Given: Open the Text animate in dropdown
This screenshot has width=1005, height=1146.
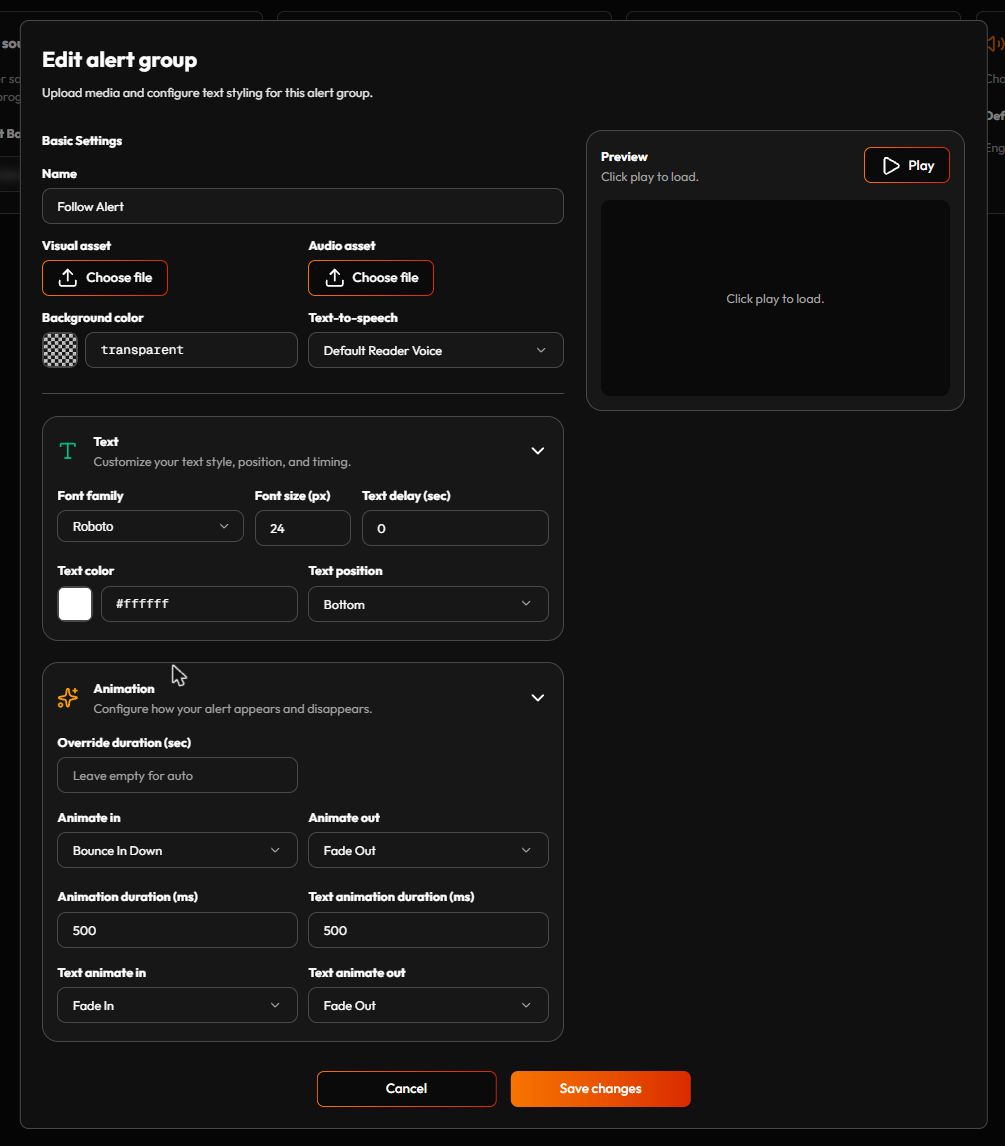Looking at the screenshot, I should pyautogui.click(x=178, y=1005).
